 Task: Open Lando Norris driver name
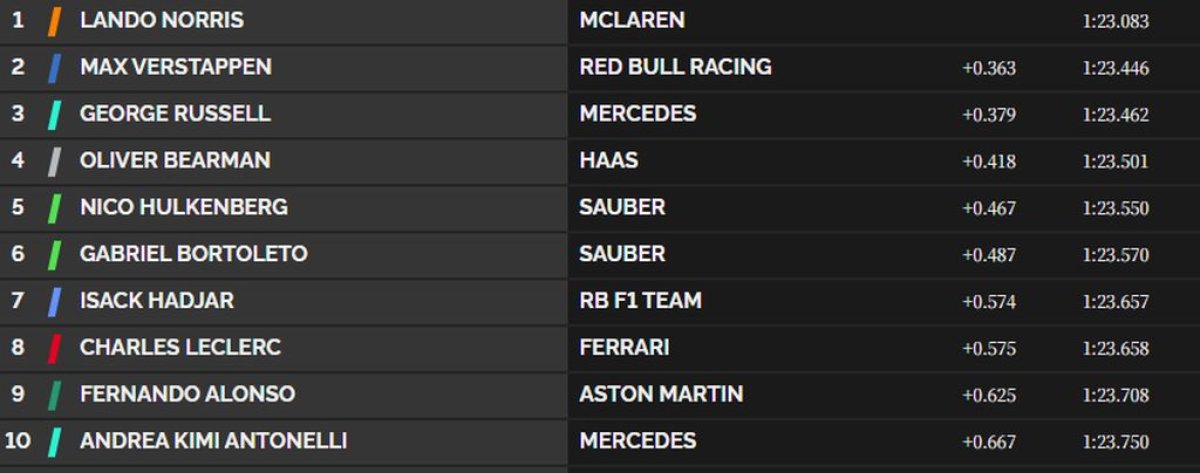tap(161, 20)
